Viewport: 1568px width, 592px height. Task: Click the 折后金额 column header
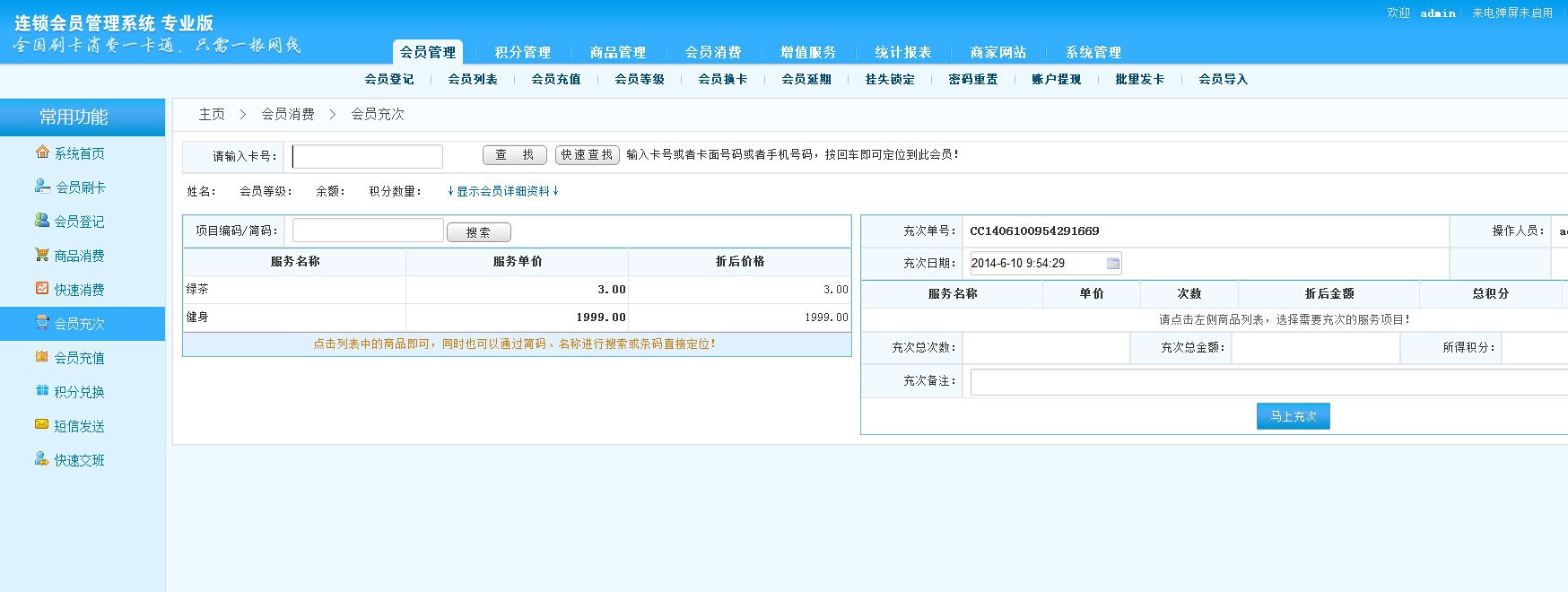coord(1329,294)
